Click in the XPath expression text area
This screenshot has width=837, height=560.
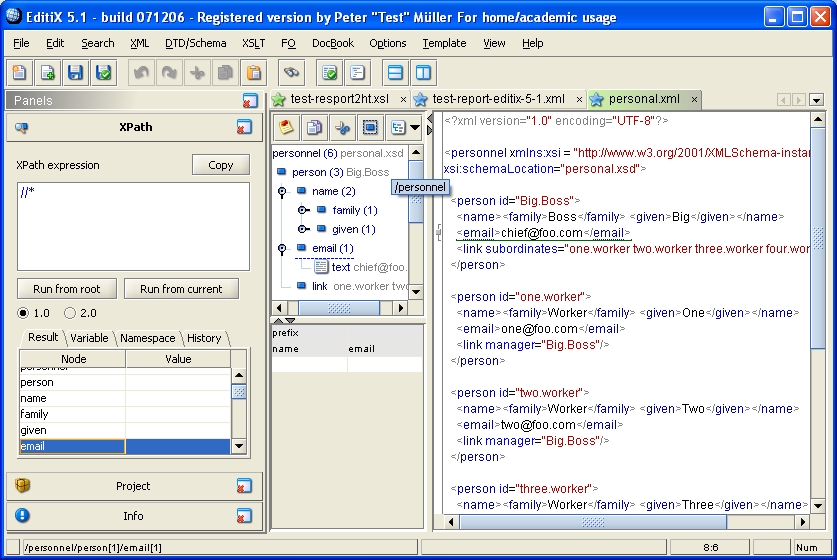coord(133,226)
